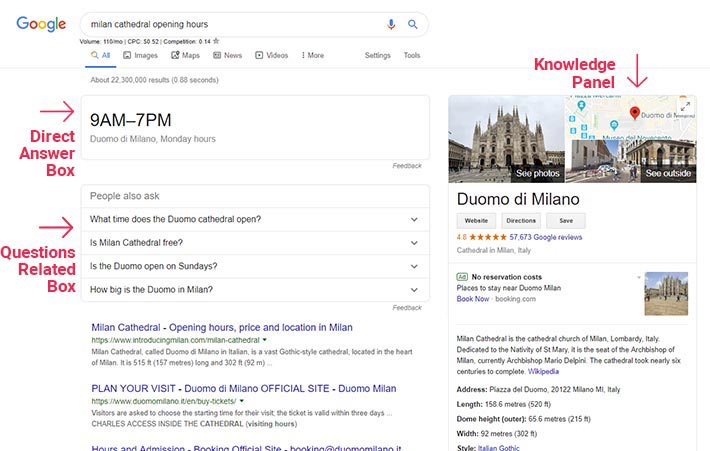Click the red Duomo map pin
The height and width of the screenshot is (451, 710).
coord(635,113)
